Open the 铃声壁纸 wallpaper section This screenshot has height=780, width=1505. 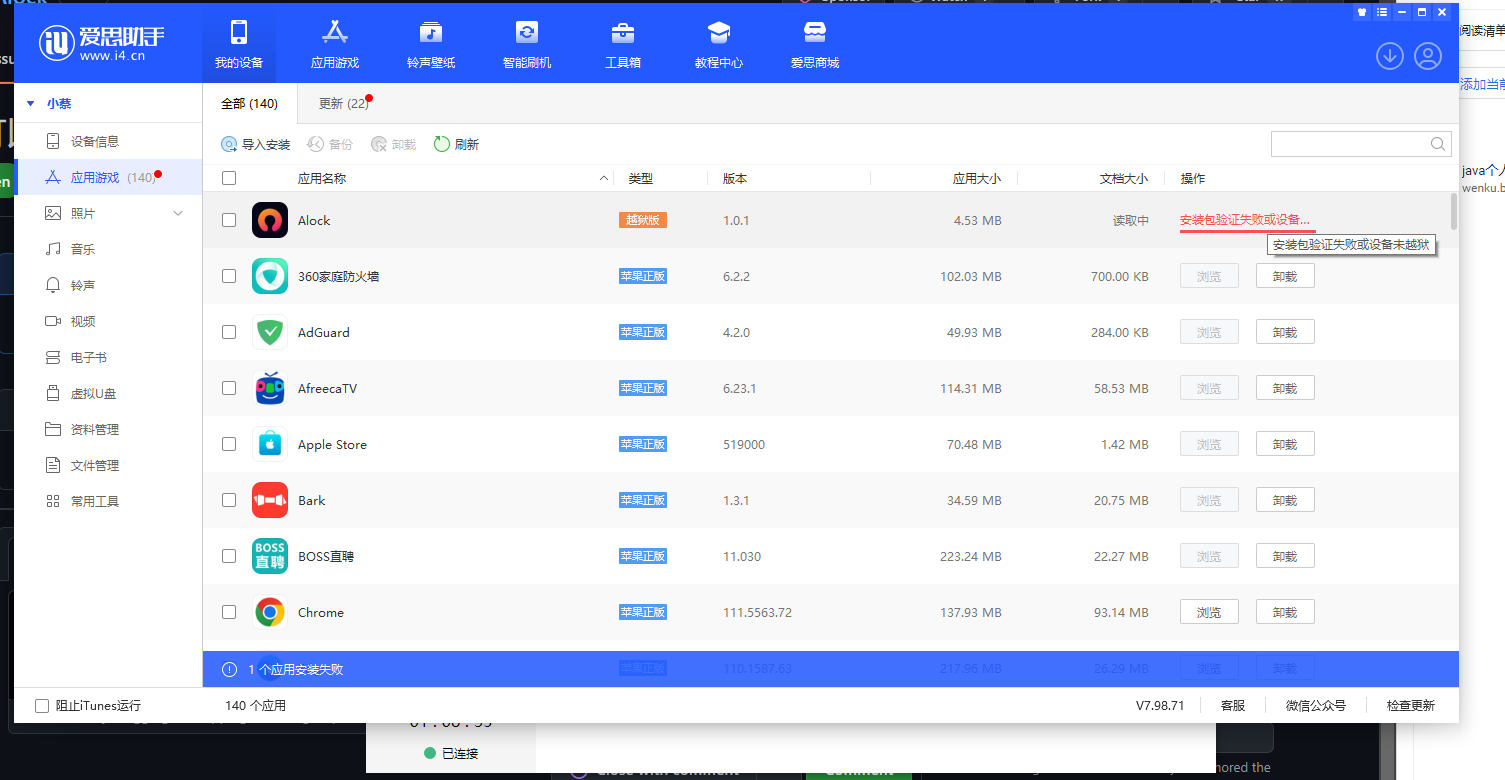[x=430, y=44]
